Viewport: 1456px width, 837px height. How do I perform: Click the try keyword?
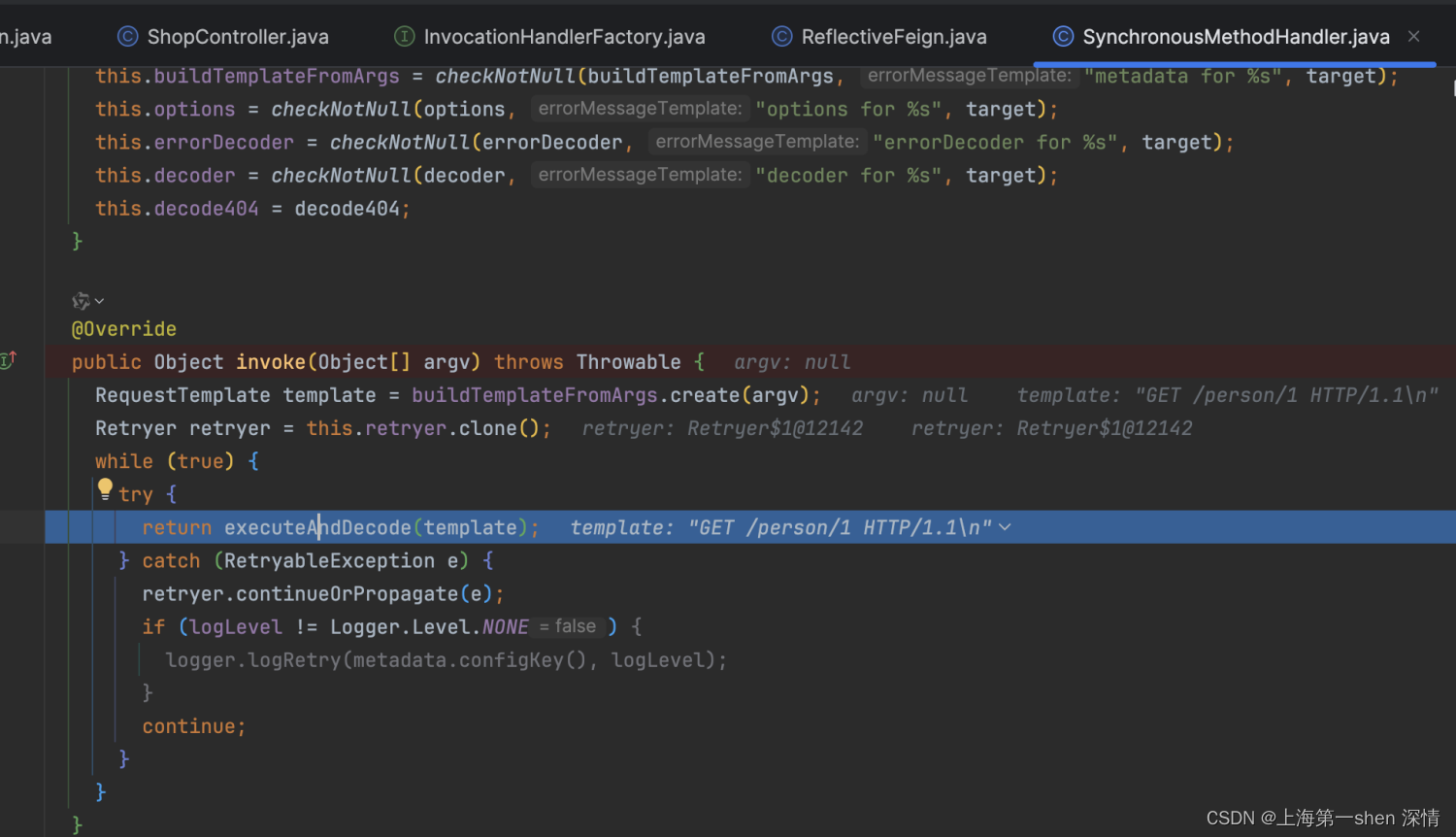136,494
